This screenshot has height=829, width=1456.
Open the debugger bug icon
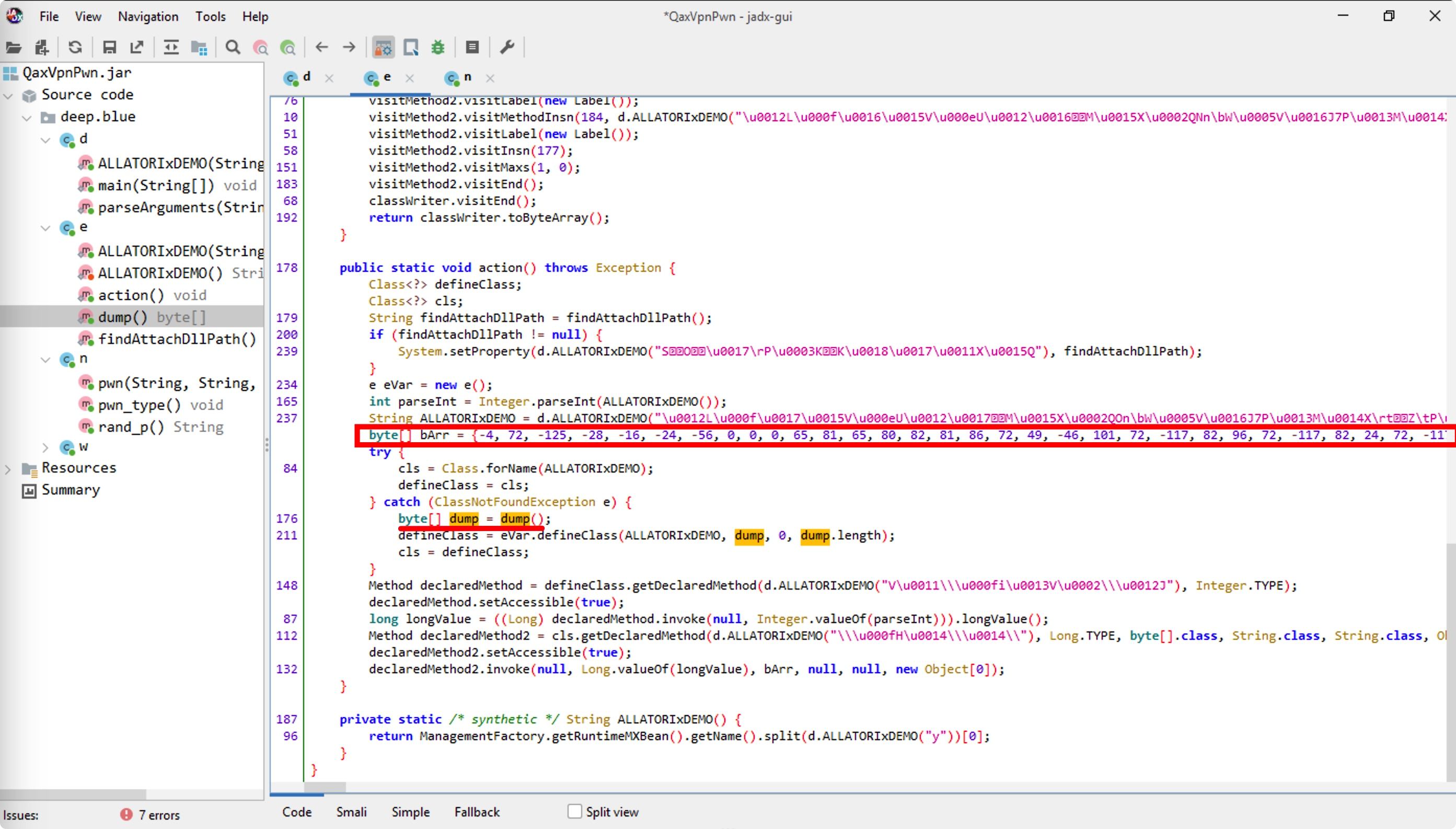pyautogui.click(x=438, y=47)
